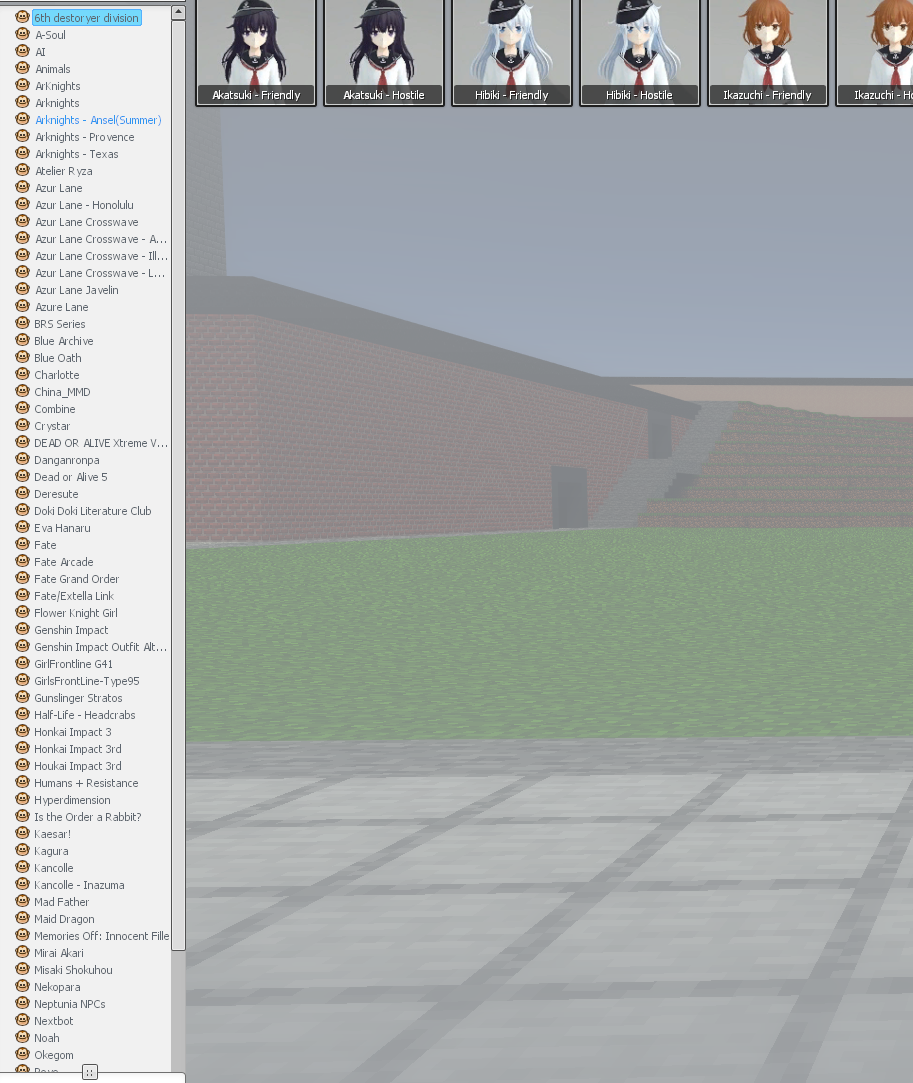Click the monkey icon beside Hyperdimension
913x1083 pixels.
point(23,799)
